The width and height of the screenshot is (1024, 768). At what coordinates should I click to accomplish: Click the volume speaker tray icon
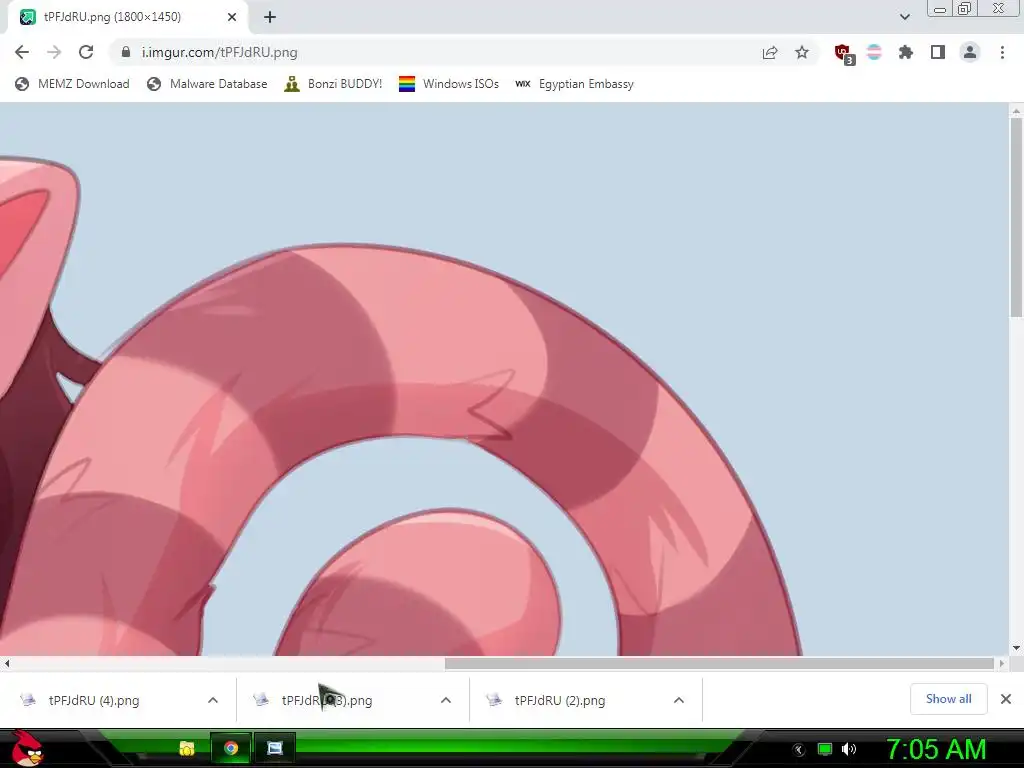click(x=849, y=749)
